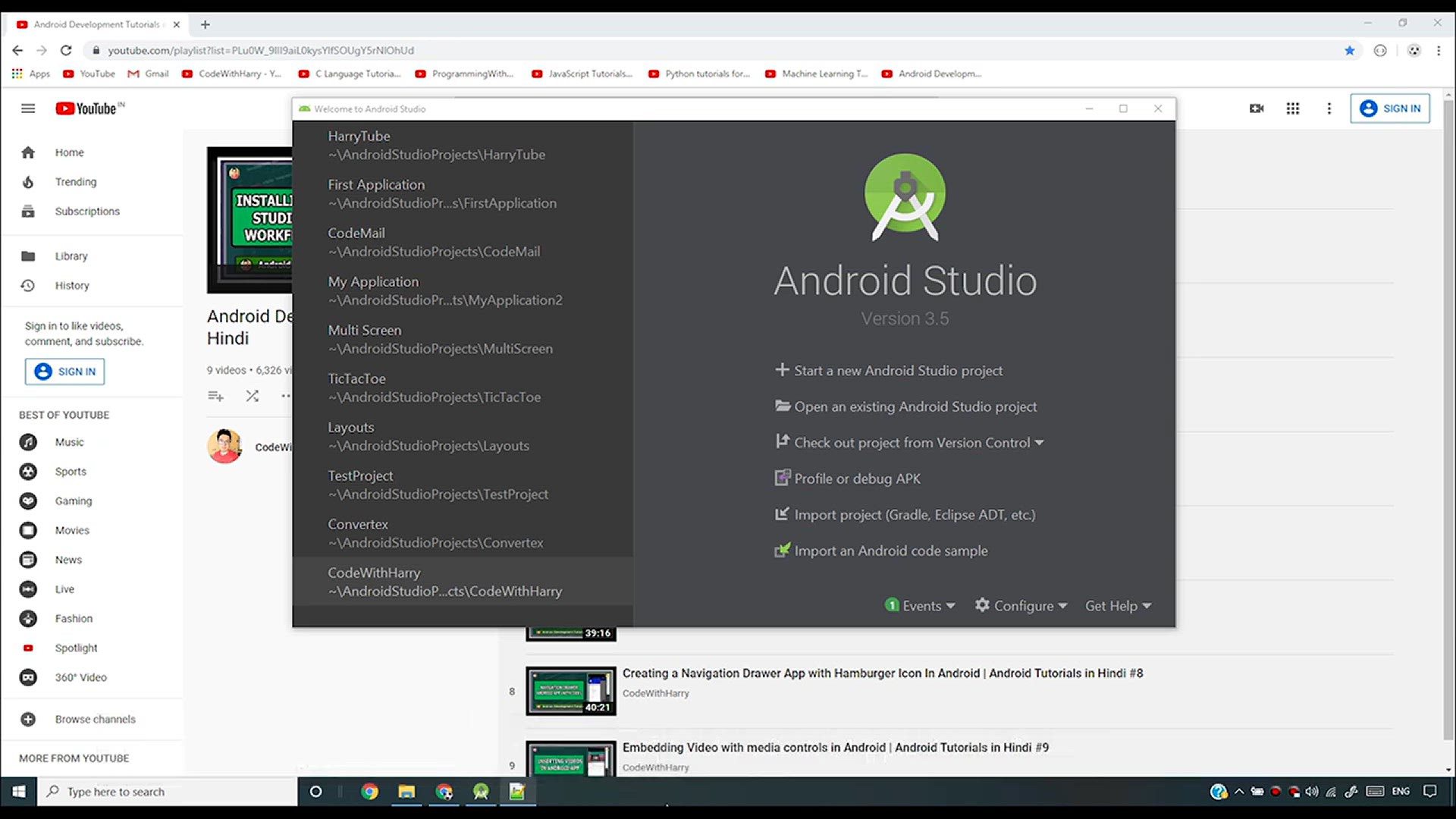The image size is (1456, 819).
Task: Open Chrome from the taskbar
Action: (369, 792)
